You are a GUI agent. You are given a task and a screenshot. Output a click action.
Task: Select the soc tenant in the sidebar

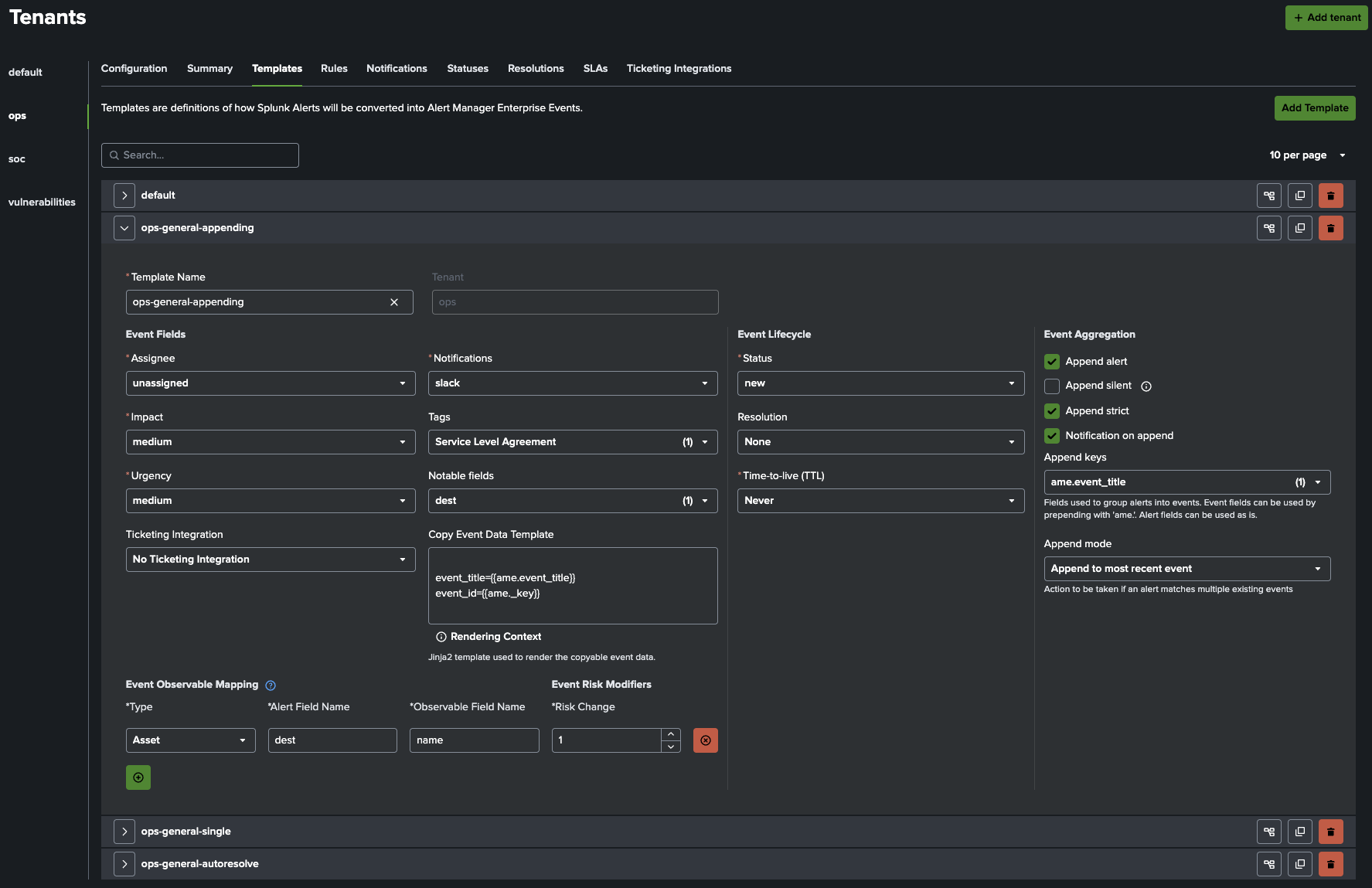[x=17, y=158]
